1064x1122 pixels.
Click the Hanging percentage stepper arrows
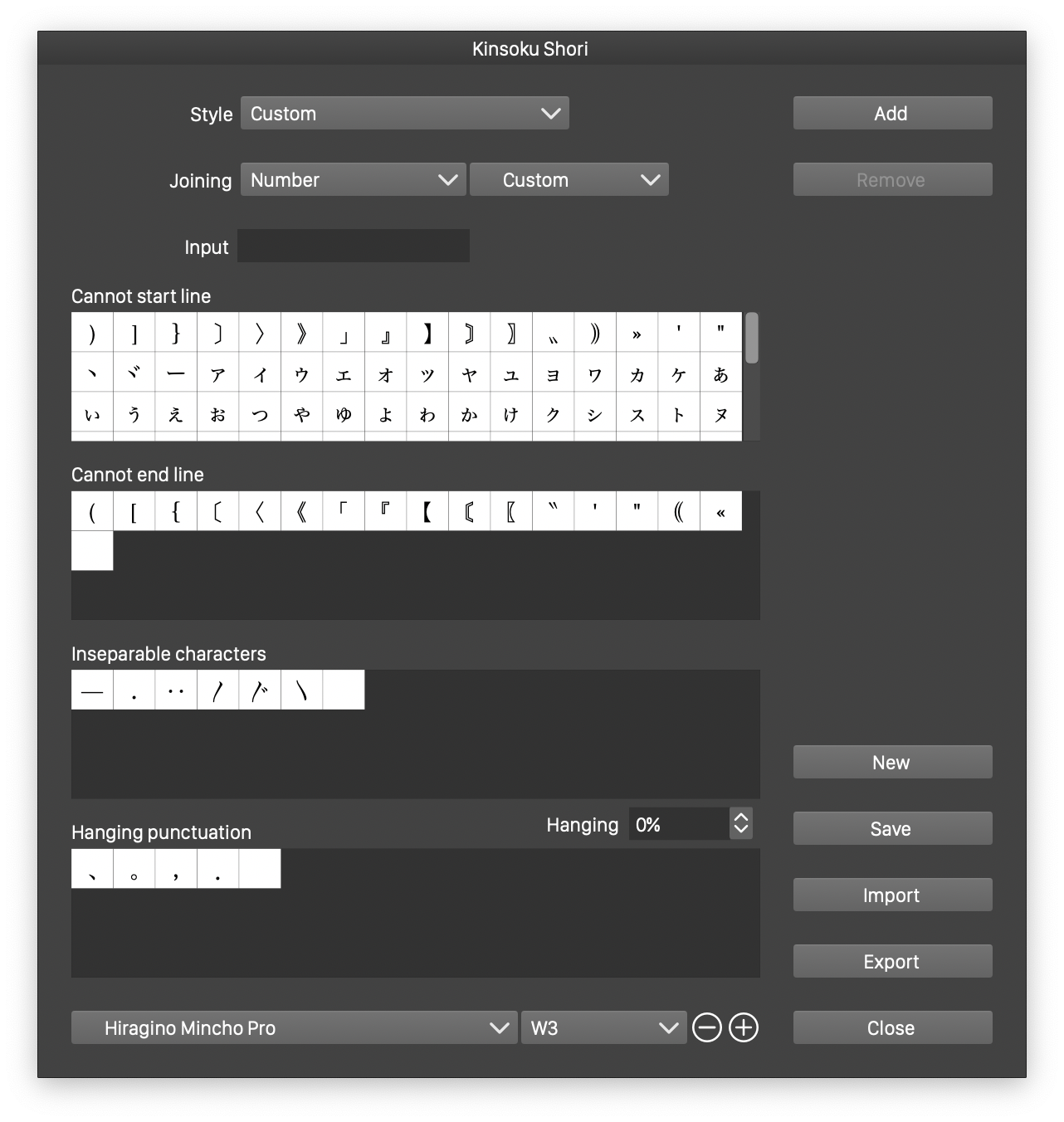click(741, 823)
